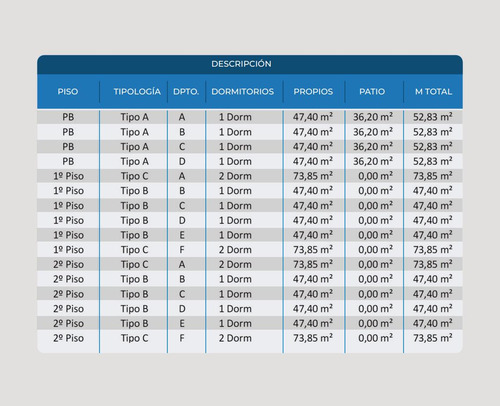The width and height of the screenshot is (500, 406).
Task: Click '47,40 m²' Propios in 2º Piso Dpto. B row
Action: pos(313,279)
